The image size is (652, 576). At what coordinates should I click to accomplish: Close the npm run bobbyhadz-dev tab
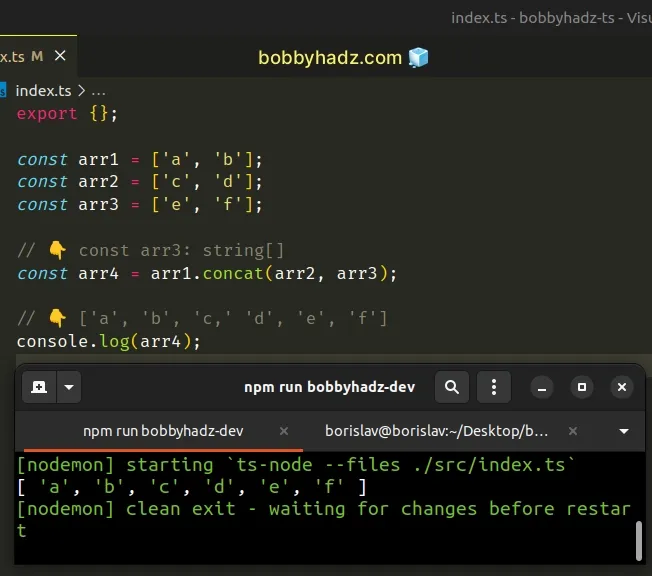click(x=284, y=431)
